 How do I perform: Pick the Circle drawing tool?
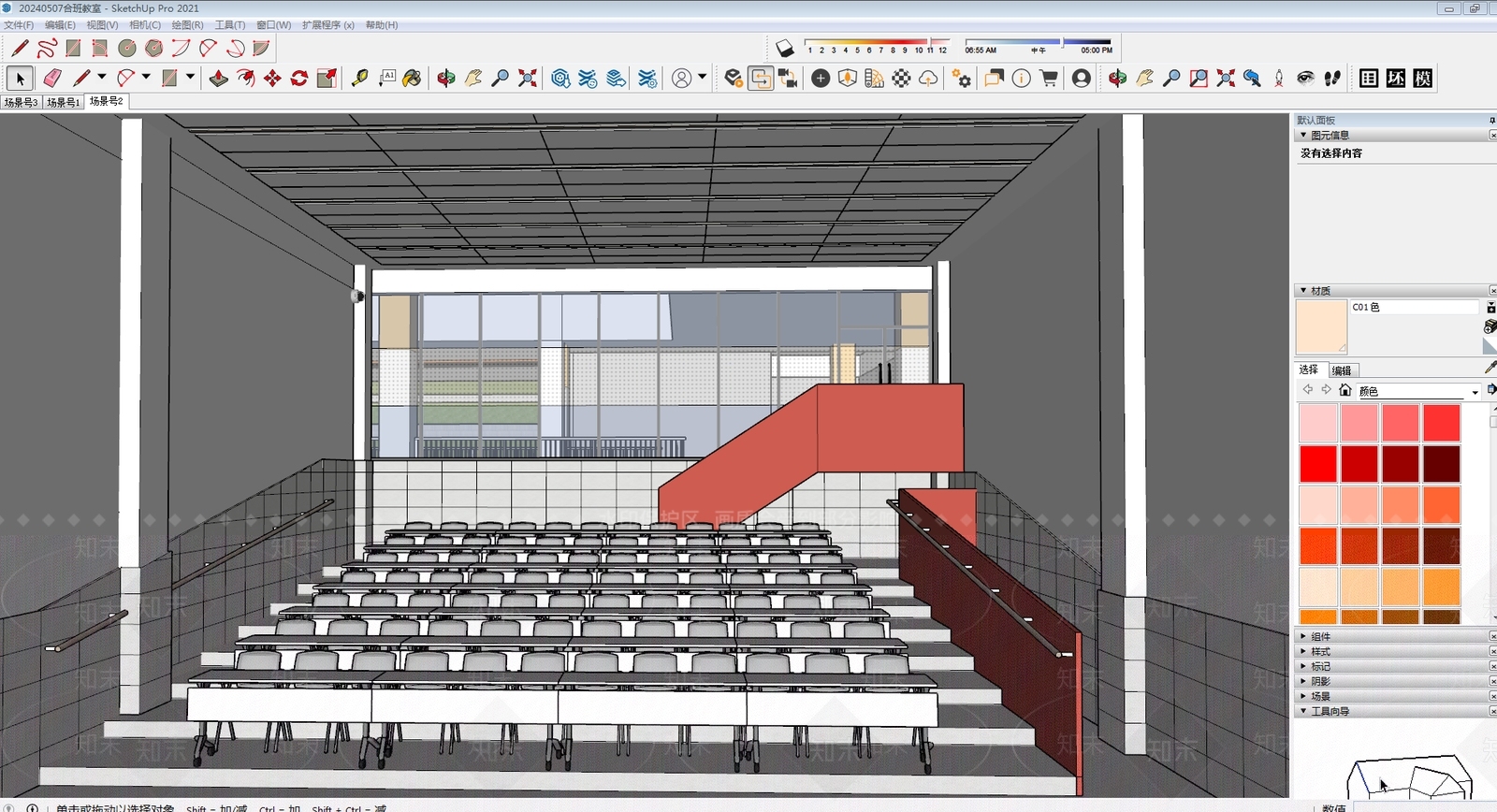[x=127, y=49]
